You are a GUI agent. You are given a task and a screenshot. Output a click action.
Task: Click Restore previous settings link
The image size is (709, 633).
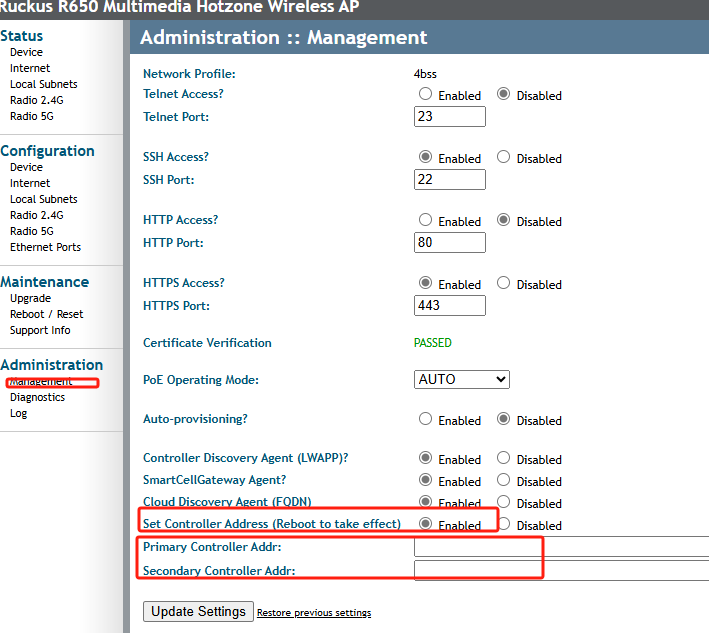(314, 613)
